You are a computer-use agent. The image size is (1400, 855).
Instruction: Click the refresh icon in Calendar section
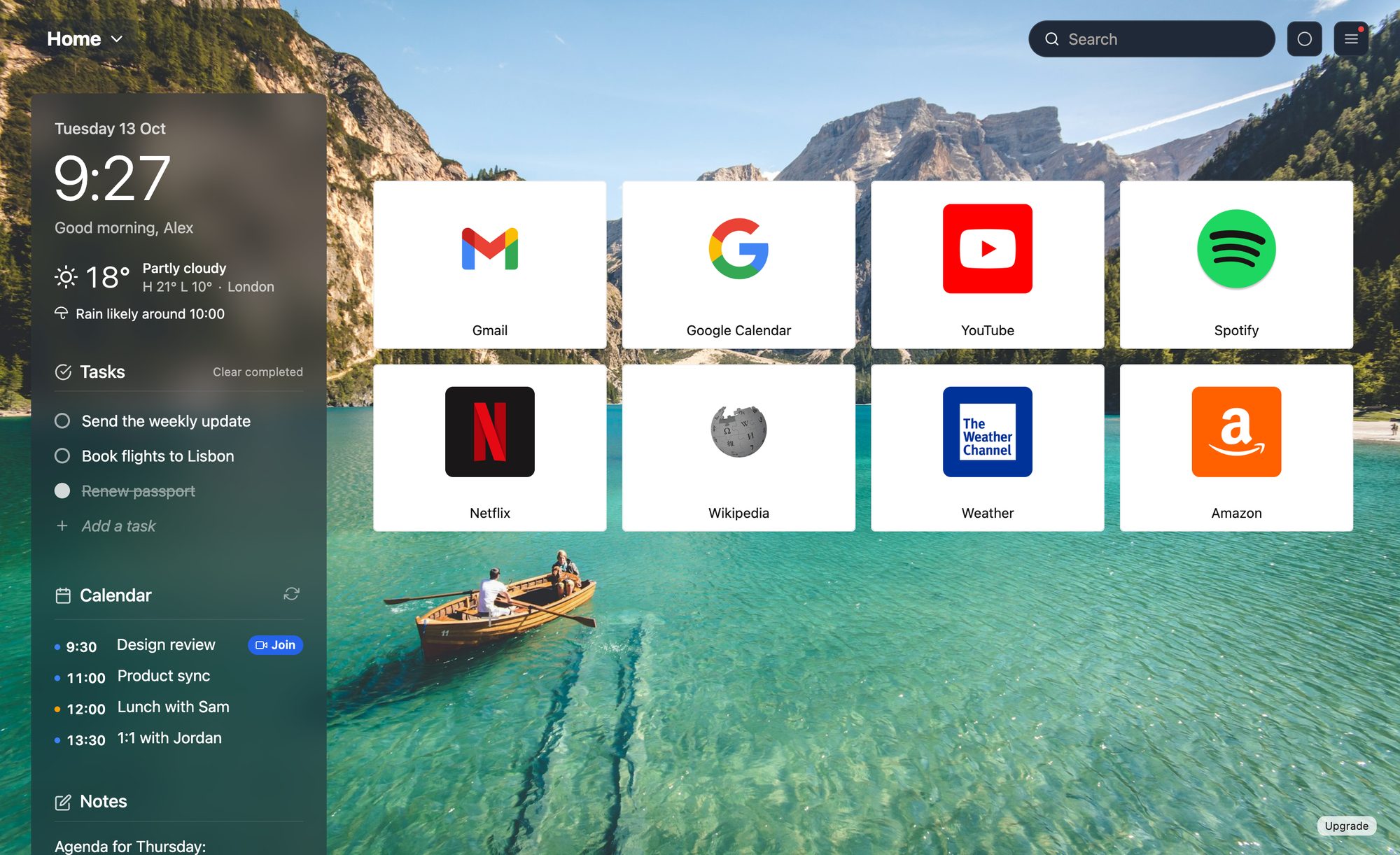click(291, 594)
